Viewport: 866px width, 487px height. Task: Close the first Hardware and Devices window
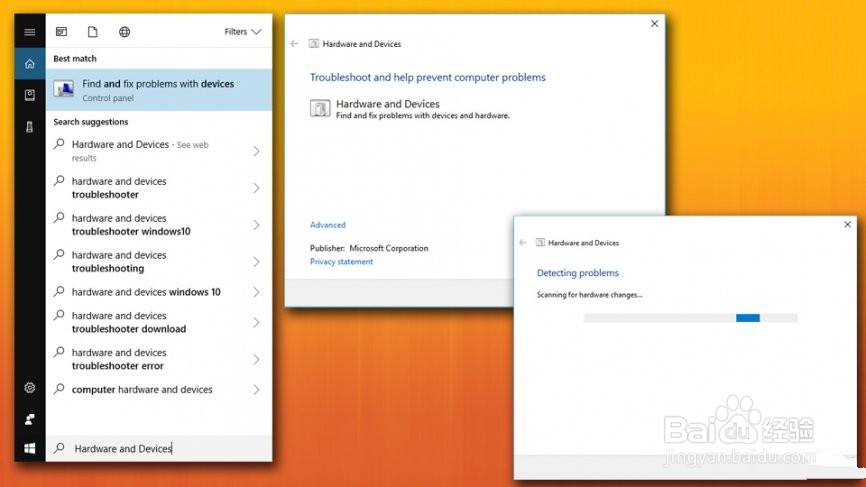654,24
